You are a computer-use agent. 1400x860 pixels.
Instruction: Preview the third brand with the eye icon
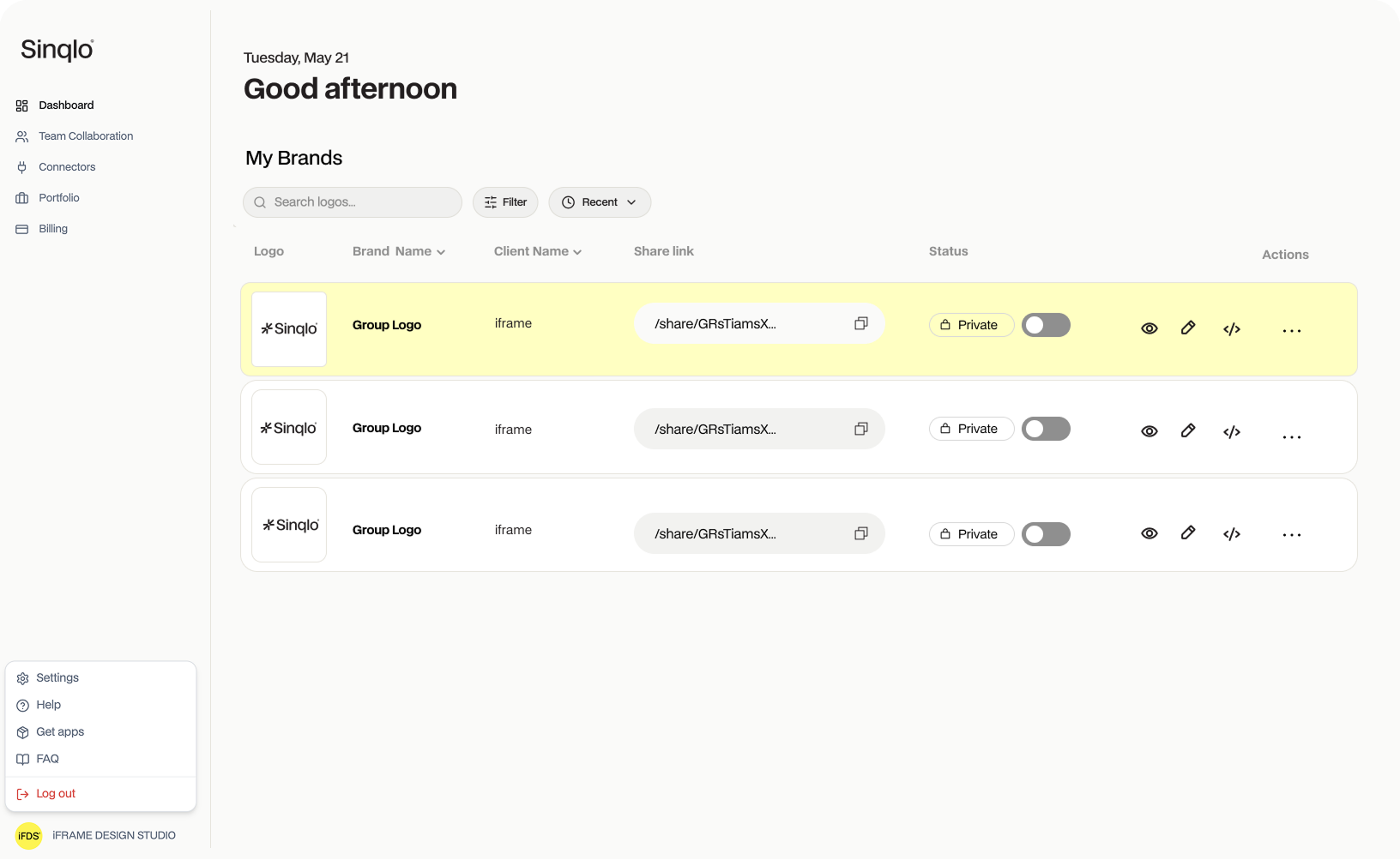pyautogui.click(x=1150, y=533)
